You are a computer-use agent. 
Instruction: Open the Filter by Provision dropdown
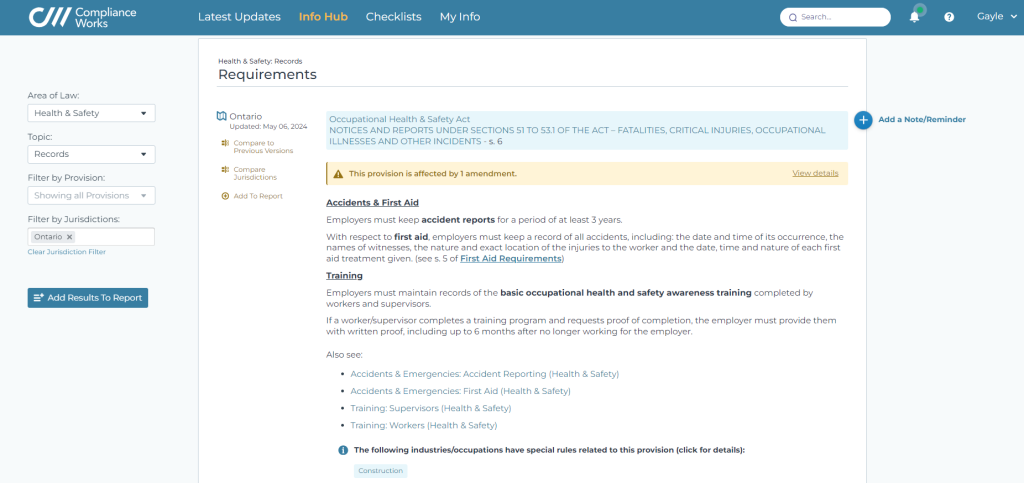pos(91,196)
